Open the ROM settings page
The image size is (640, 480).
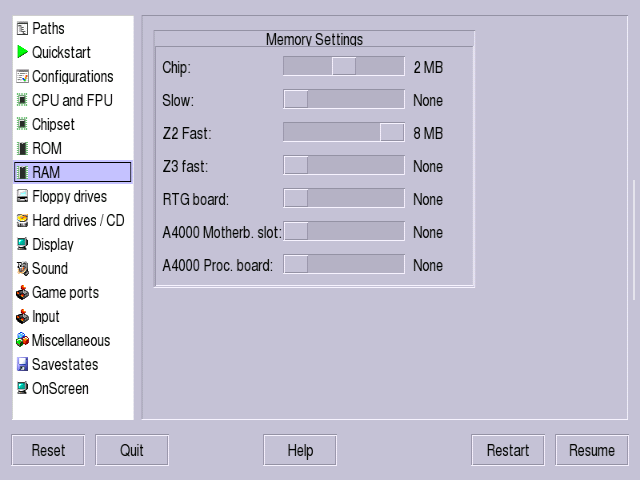[47, 148]
